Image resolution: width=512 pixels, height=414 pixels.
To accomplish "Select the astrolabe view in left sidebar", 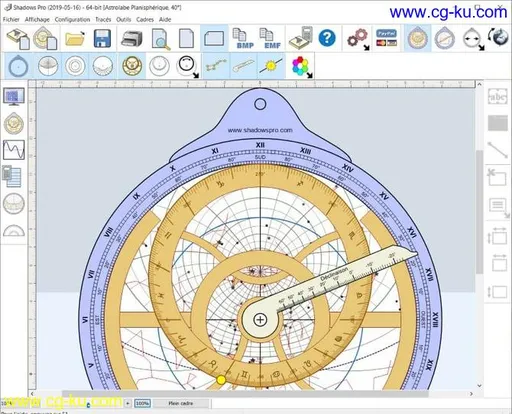I will click(14, 123).
